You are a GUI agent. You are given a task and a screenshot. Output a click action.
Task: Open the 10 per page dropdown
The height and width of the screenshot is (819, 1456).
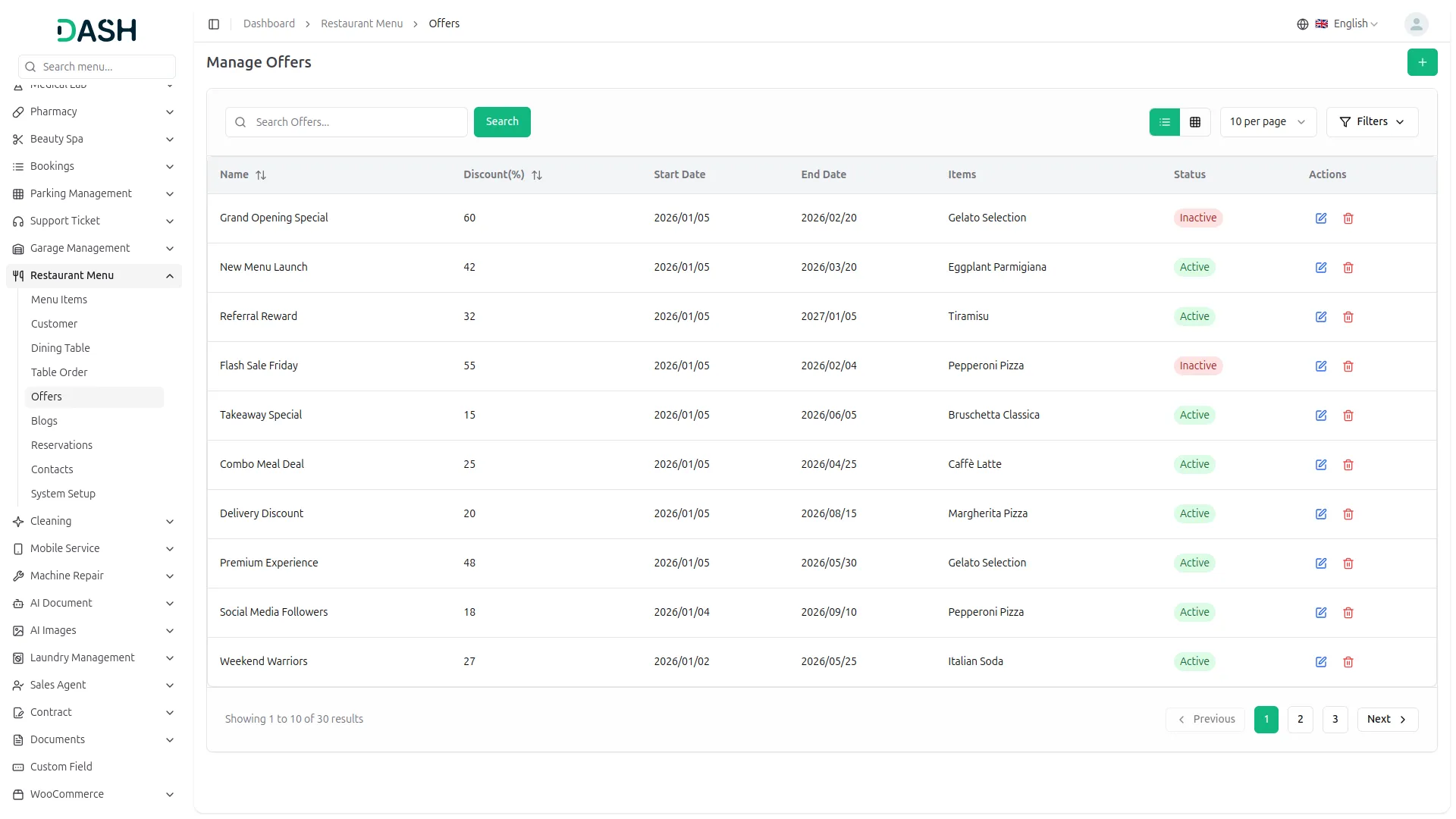click(1267, 122)
